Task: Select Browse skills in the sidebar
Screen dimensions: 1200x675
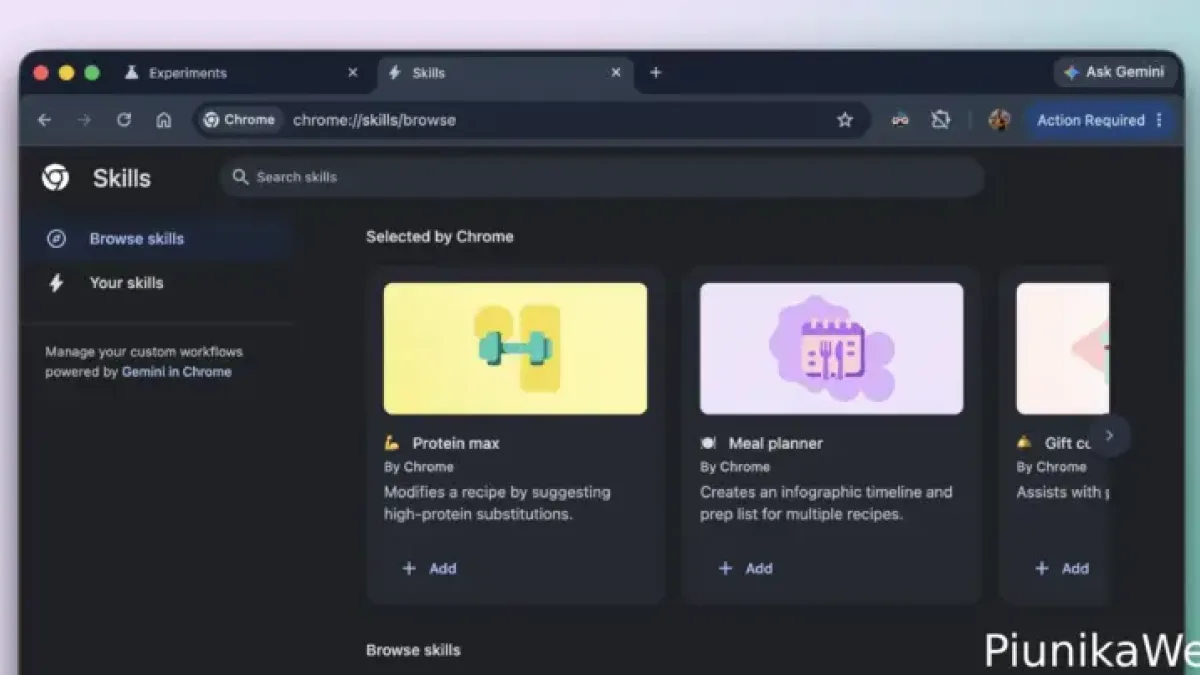Action: (156, 239)
